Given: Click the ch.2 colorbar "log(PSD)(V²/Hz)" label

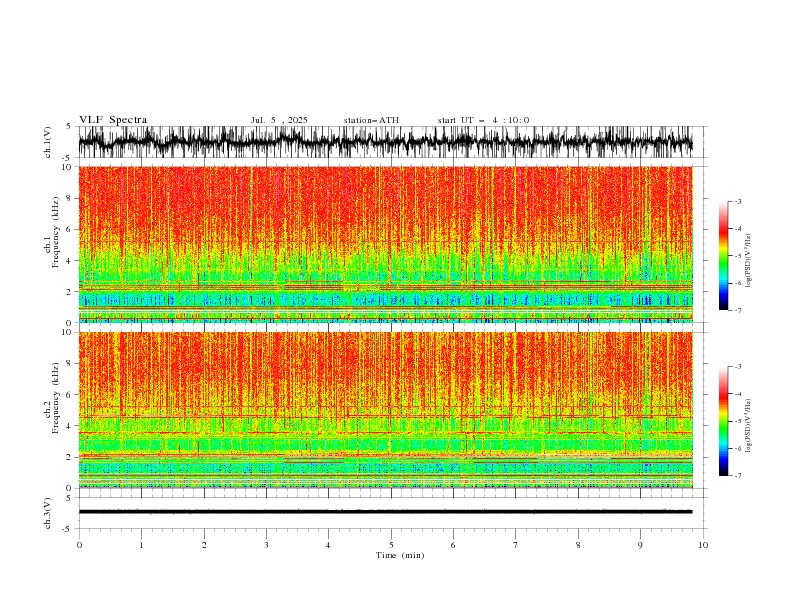Looking at the screenshot, I should click(749, 425).
